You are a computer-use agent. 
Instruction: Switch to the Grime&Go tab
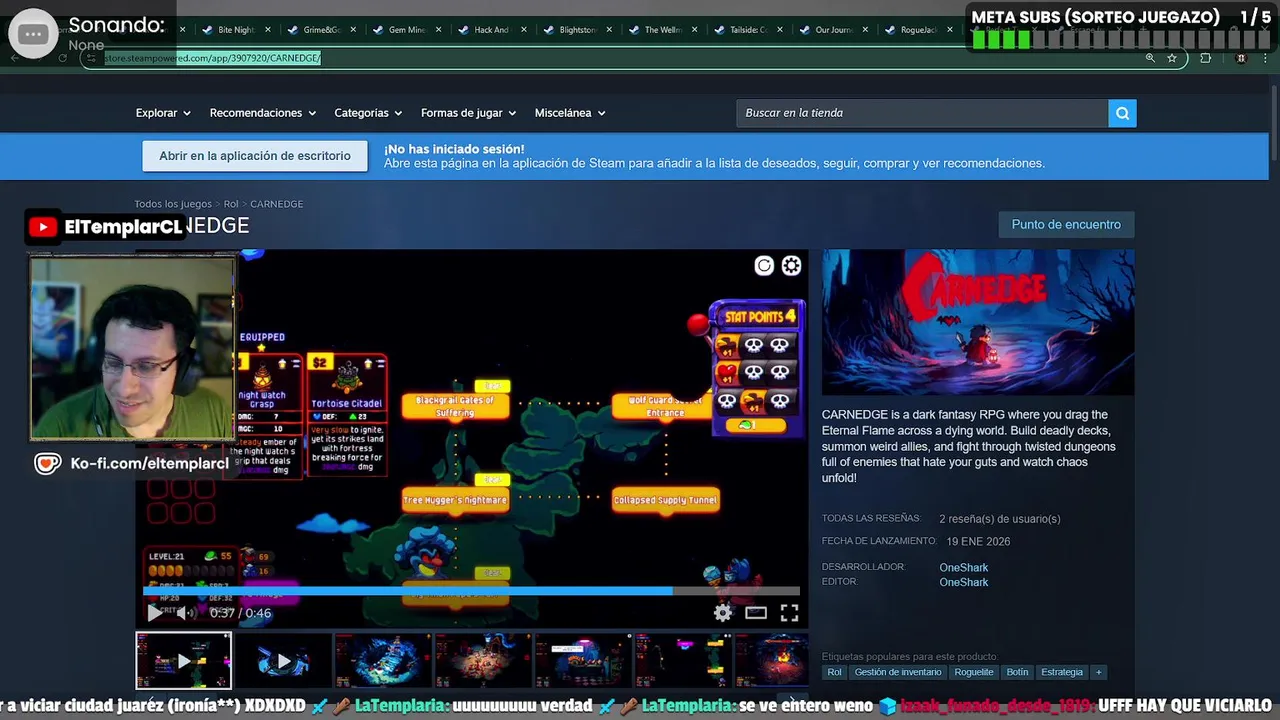coord(320,30)
